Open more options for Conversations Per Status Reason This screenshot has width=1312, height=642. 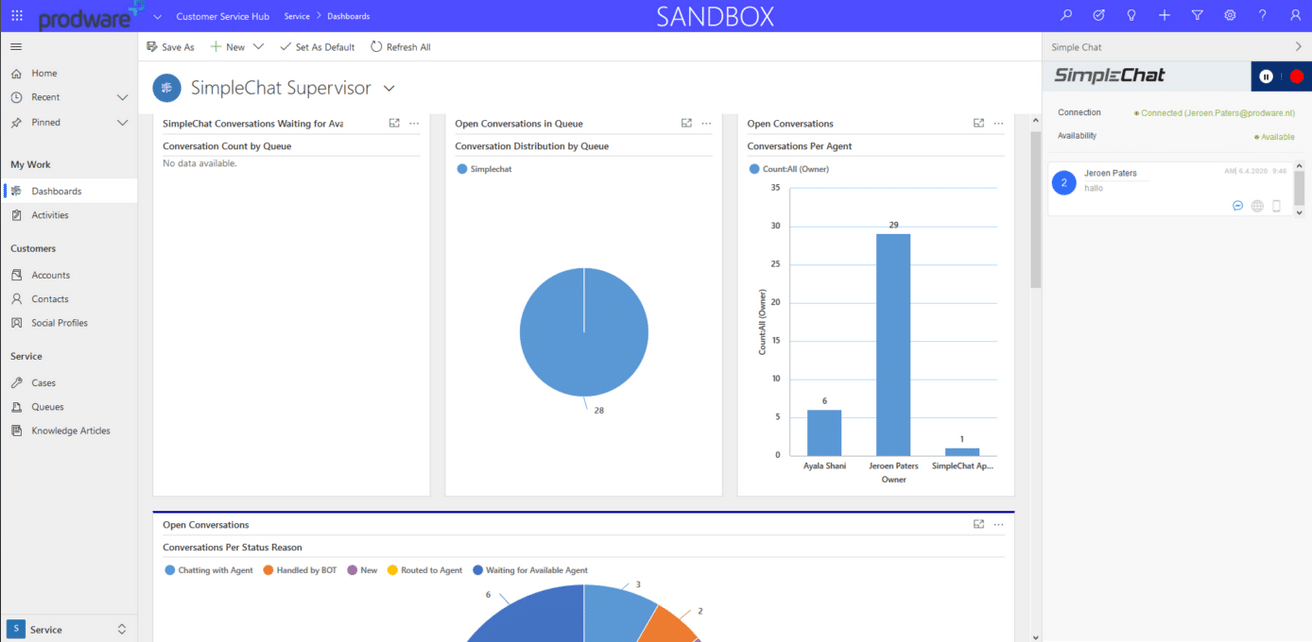tap(998, 524)
